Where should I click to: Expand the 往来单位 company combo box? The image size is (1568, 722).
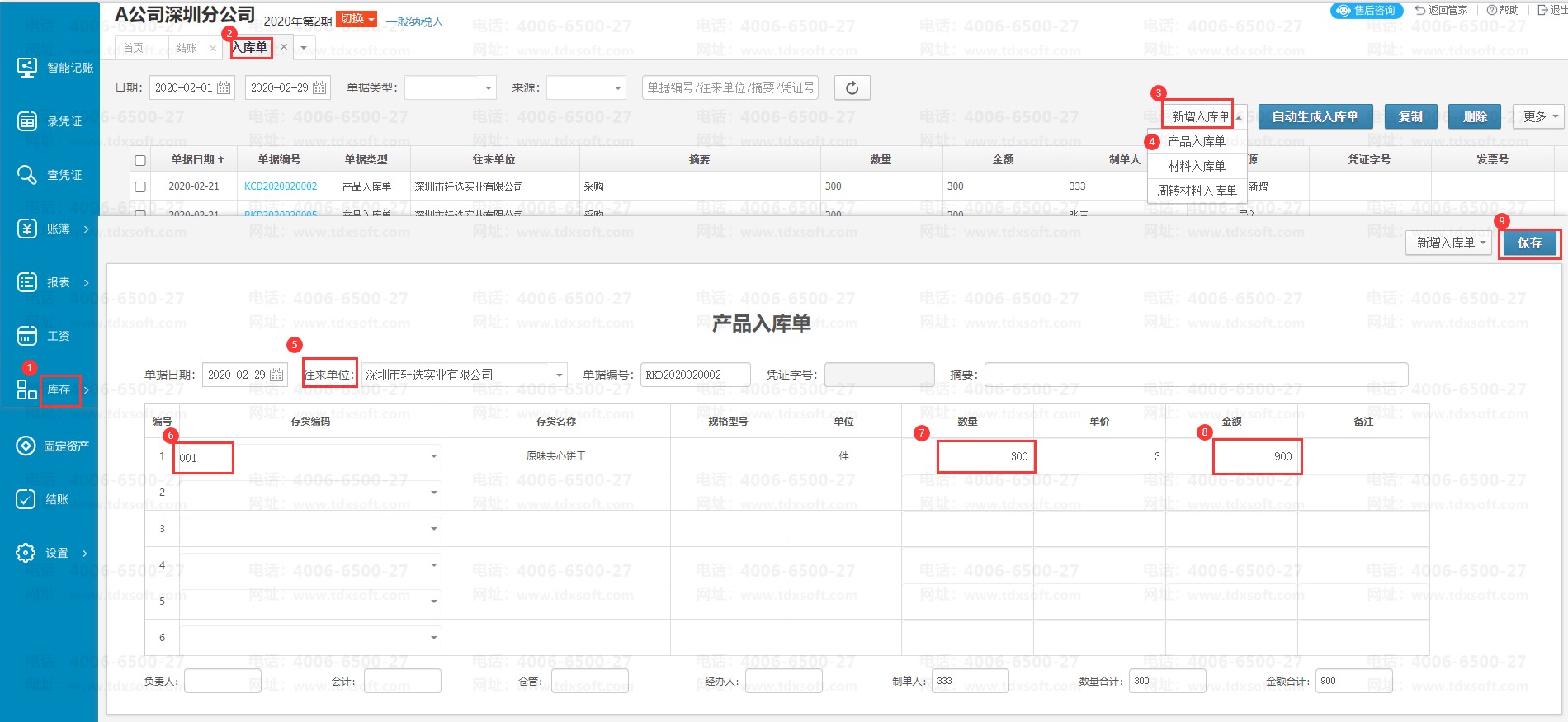(560, 375)
